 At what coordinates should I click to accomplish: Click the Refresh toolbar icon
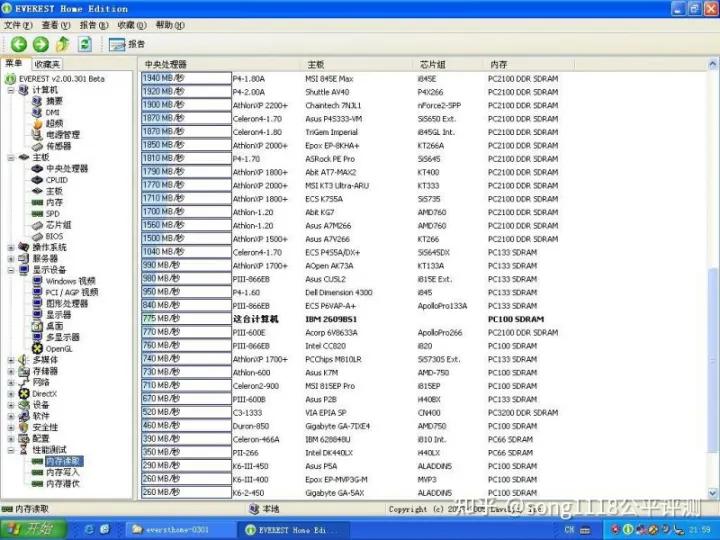coord(85,44)
